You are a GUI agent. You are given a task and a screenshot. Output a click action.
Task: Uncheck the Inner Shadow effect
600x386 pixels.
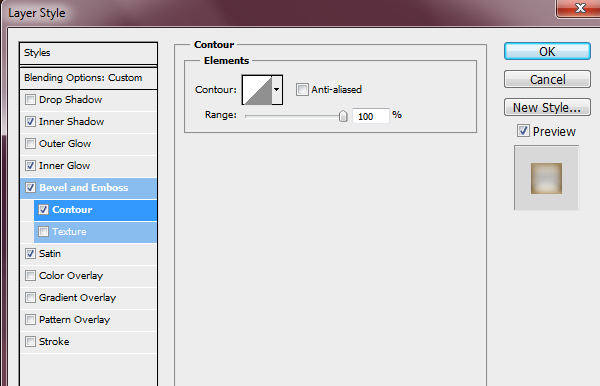pos(30,122)
